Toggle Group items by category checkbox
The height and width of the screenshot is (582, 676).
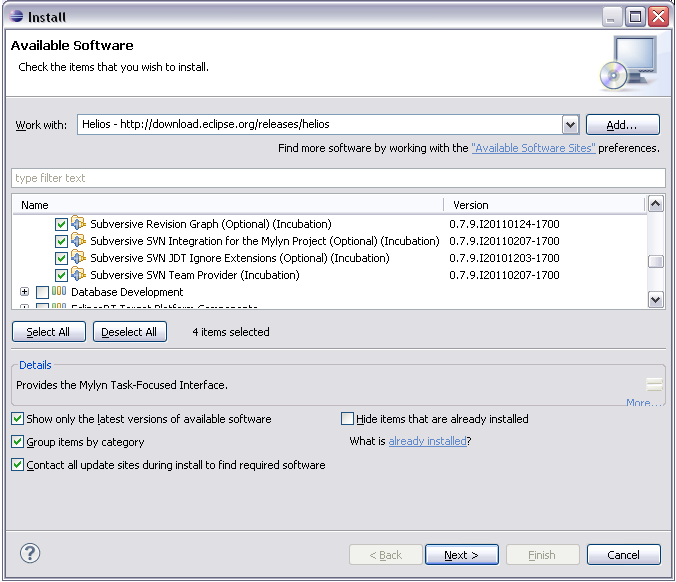[17, 441]
